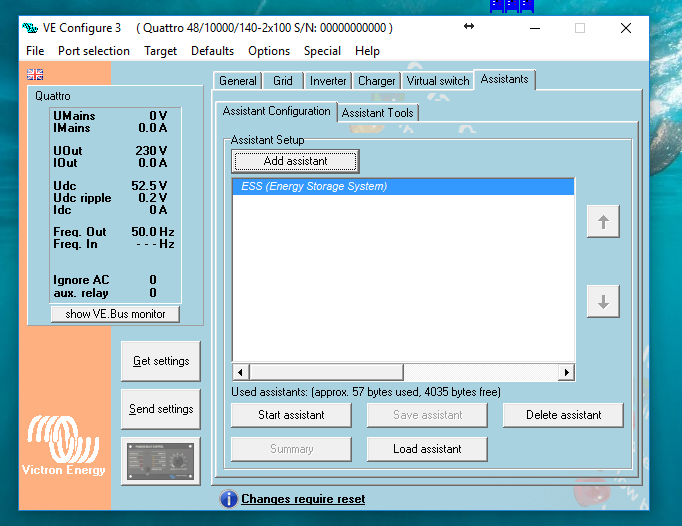Click the Changes require reset link
The width and height of the screenshot is (682, 526).
pyautogui.click(x=303, y=499)
